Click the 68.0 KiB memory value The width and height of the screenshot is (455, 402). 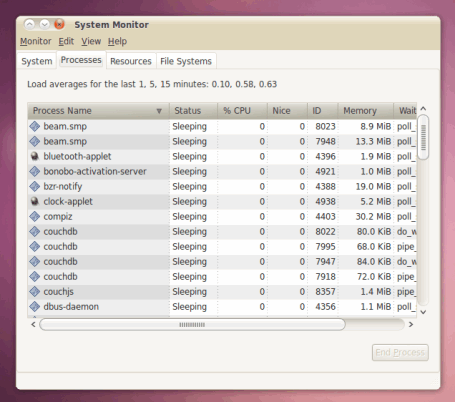point(374,246)
